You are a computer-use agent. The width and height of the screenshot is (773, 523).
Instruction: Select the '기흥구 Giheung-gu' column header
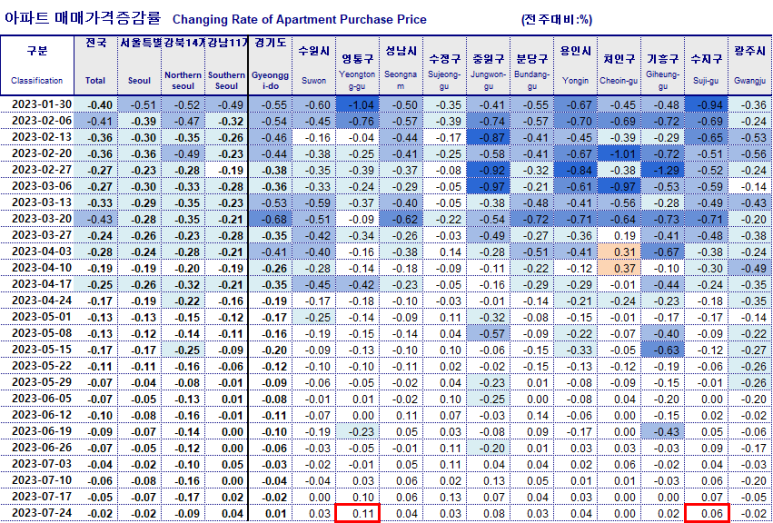(663, 65)
